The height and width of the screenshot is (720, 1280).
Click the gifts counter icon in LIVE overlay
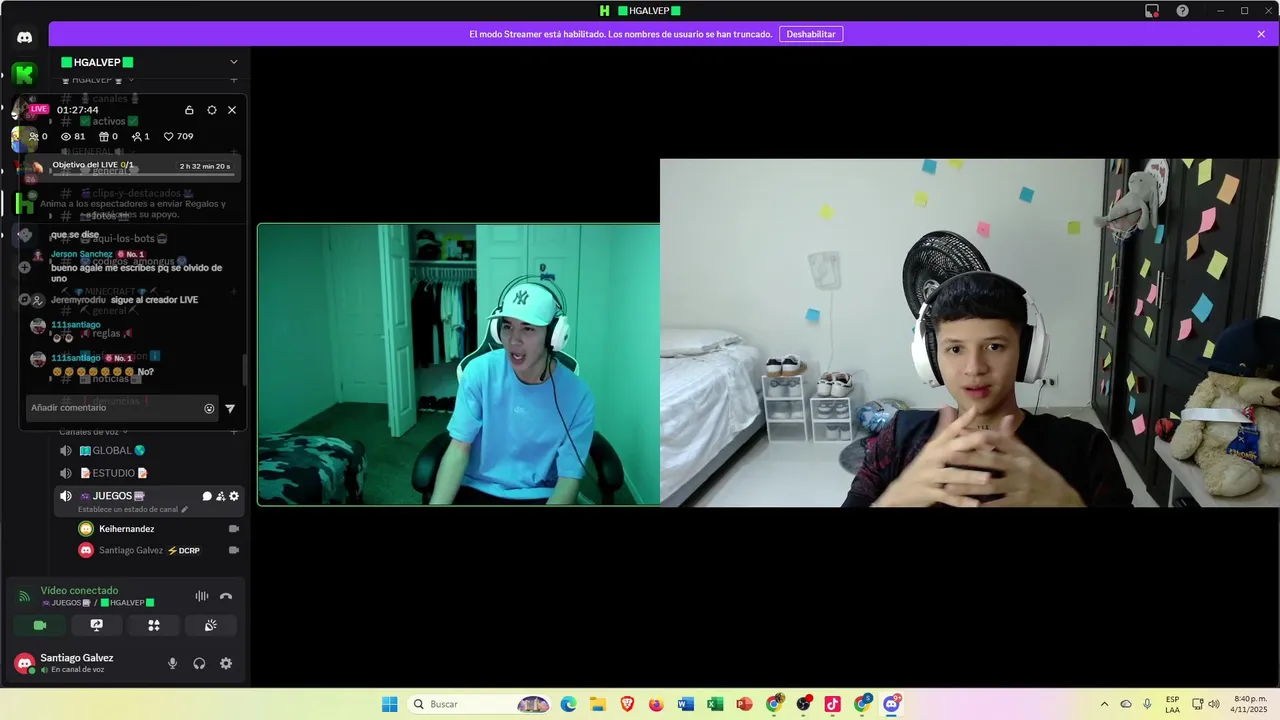[104, 137]
